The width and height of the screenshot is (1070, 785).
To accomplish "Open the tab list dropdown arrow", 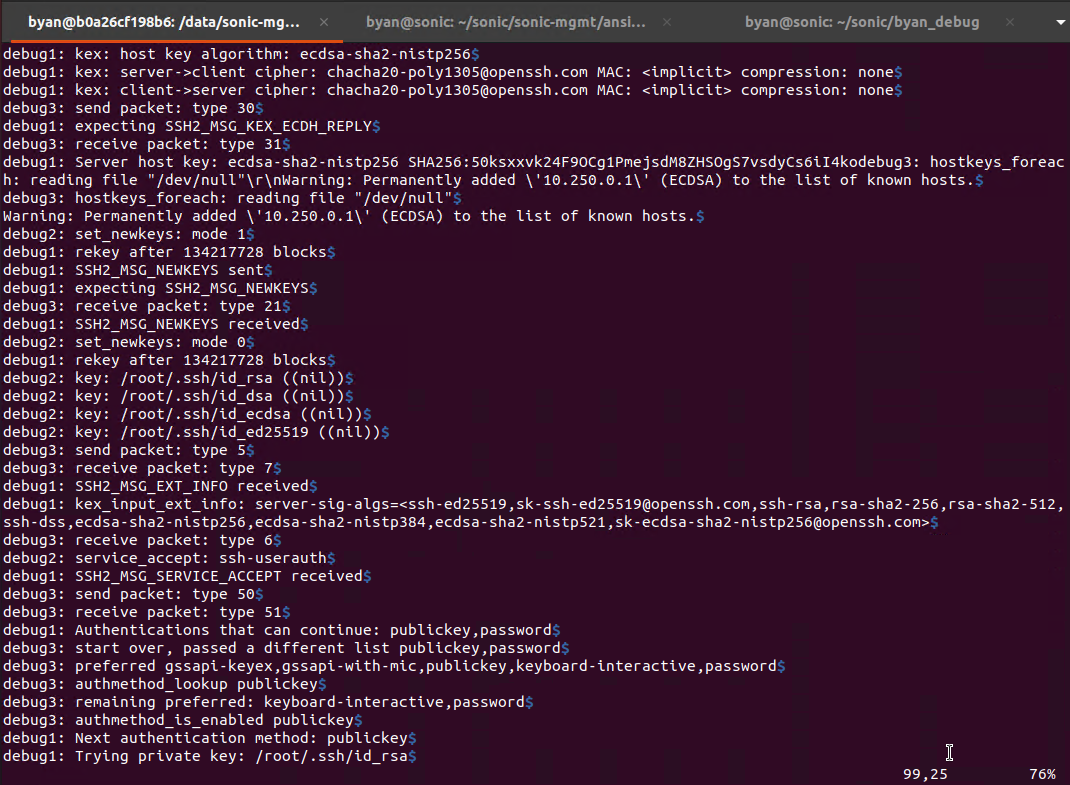I will [1058, 21].
